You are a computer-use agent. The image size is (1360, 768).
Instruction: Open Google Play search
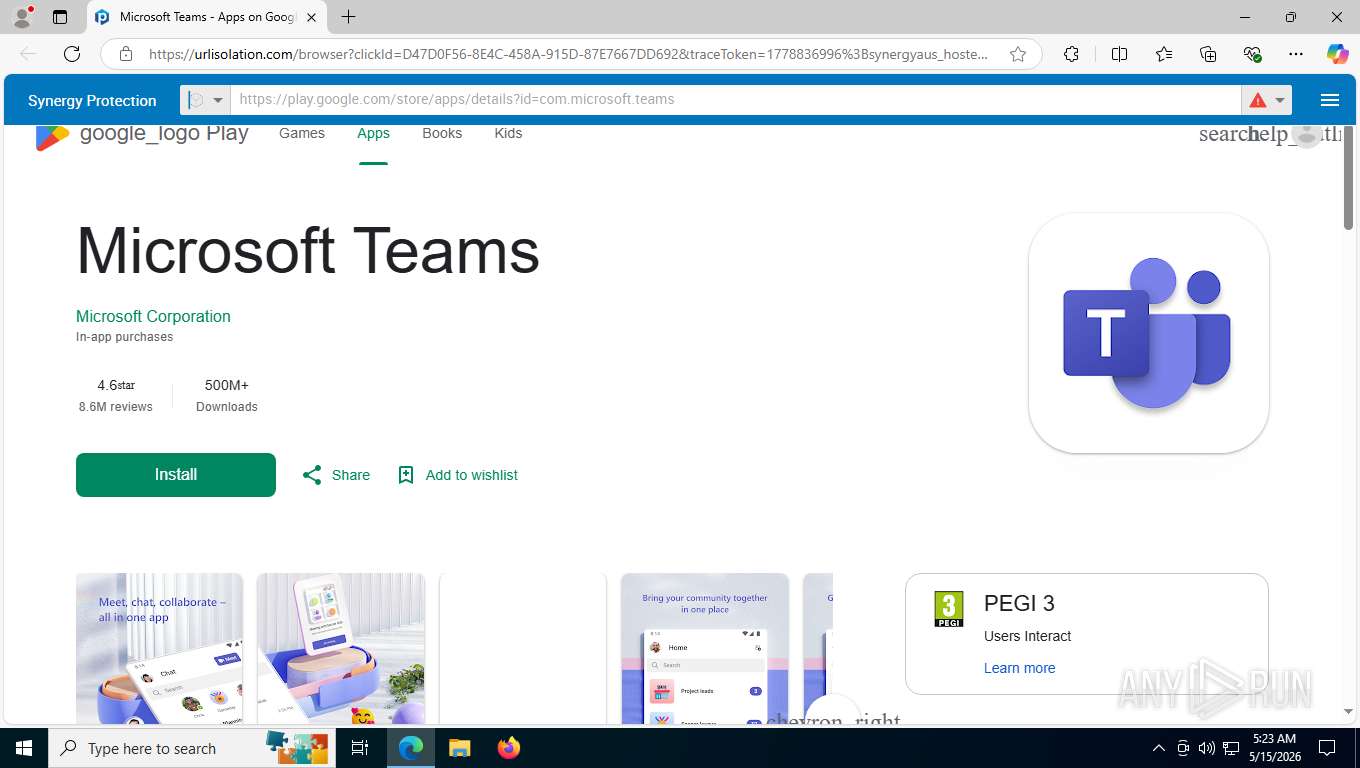pos(1223,134)
